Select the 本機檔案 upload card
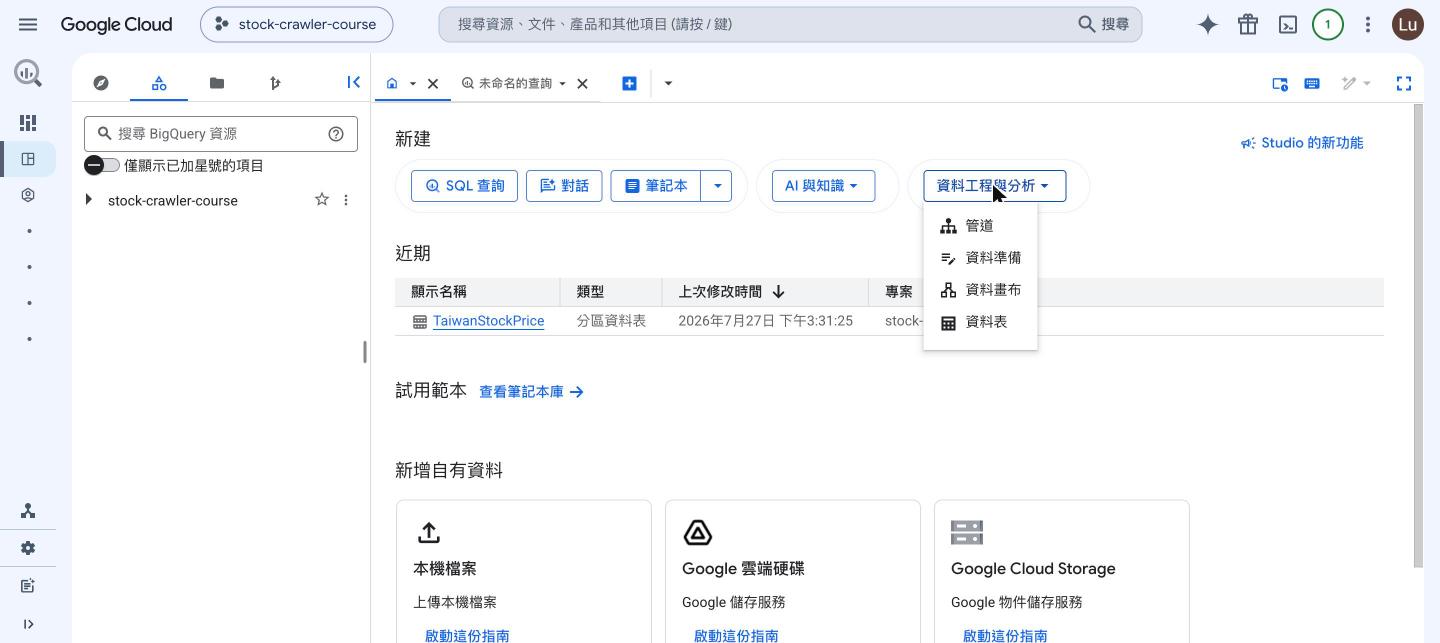This screenshot has width=1440, height=643. [x=524, y=571]
